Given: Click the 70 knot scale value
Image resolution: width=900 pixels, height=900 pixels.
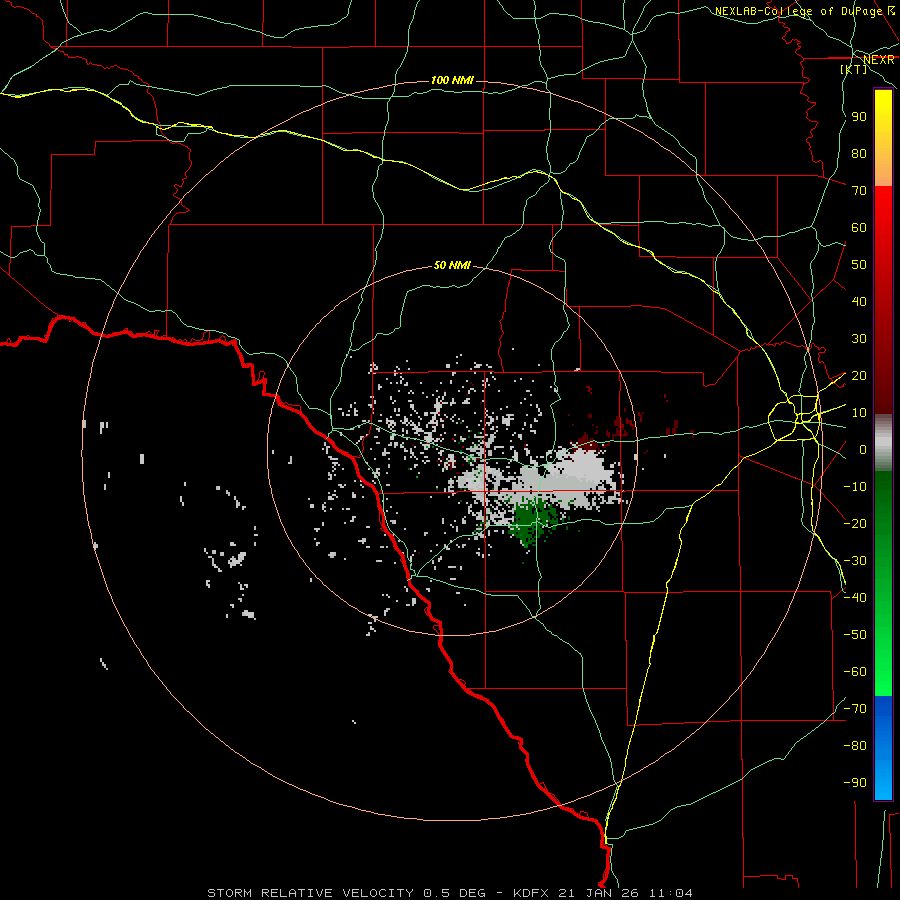Looking at the screenshot, I should 859,191.
